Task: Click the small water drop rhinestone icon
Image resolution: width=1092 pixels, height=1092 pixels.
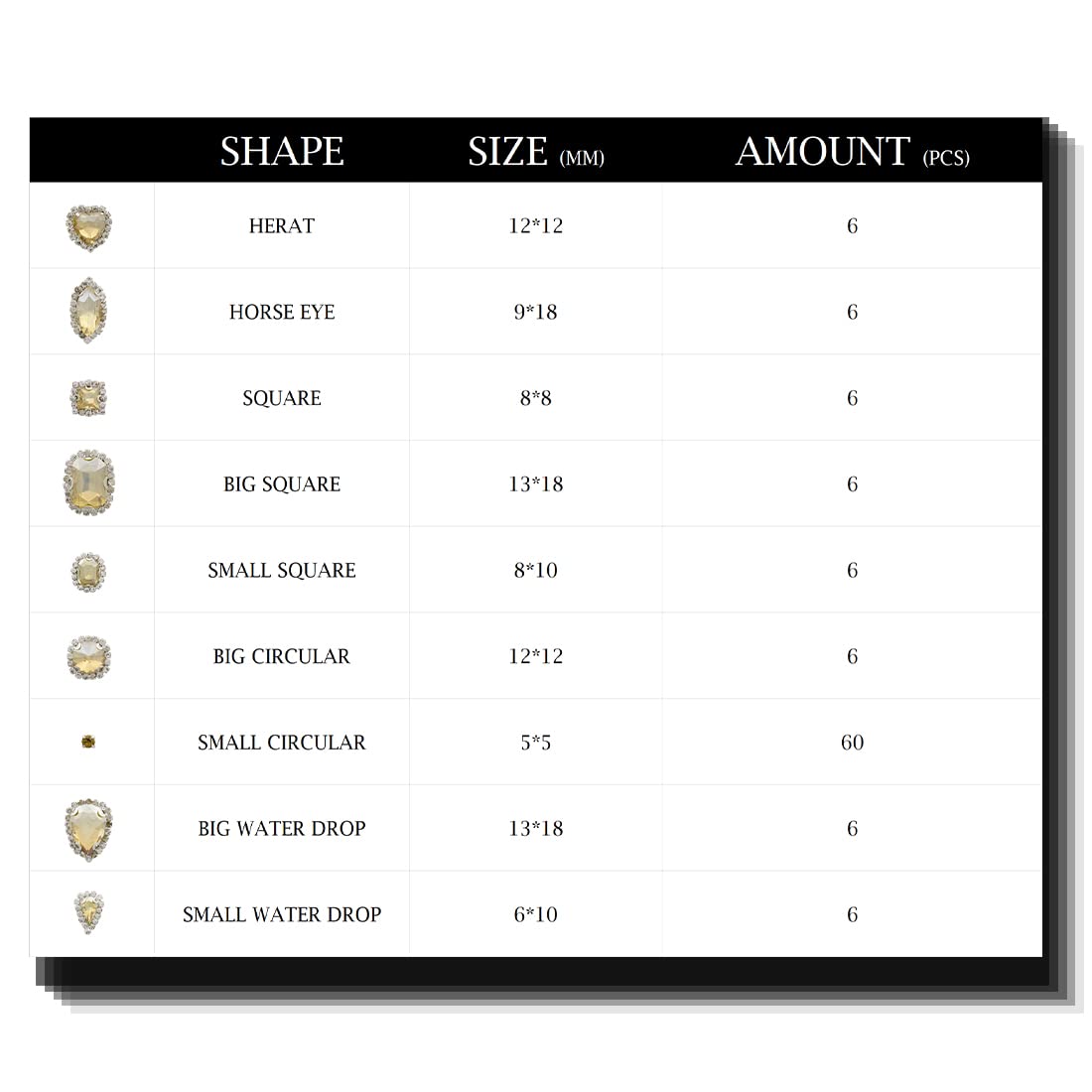Action: [88, 912]
